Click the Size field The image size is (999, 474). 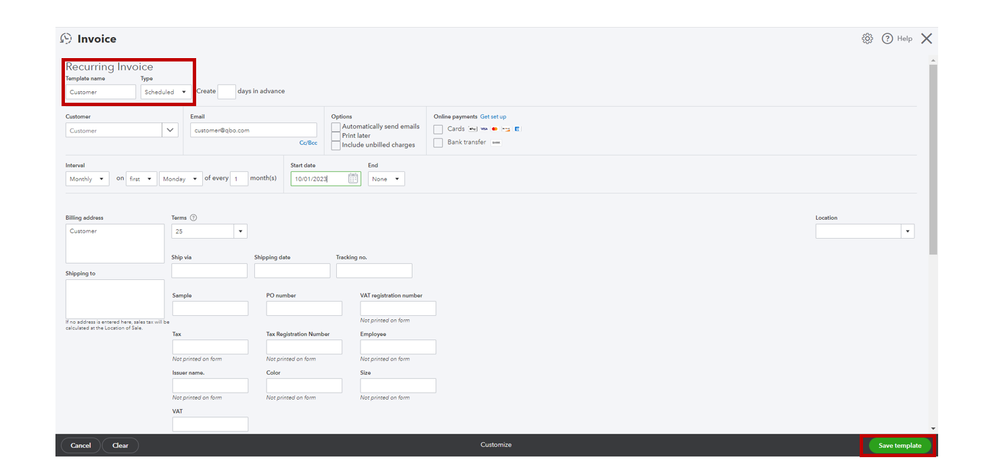coord(398,385)
